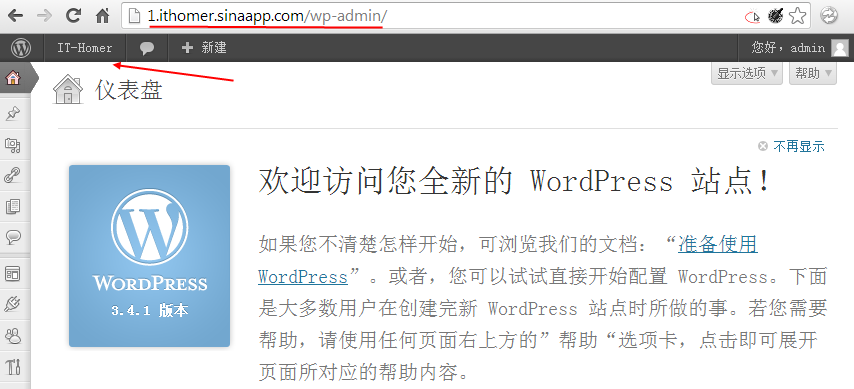Open Users icon in sidebar
Screen dimensions: 854x389
click(x=13, y=336)
